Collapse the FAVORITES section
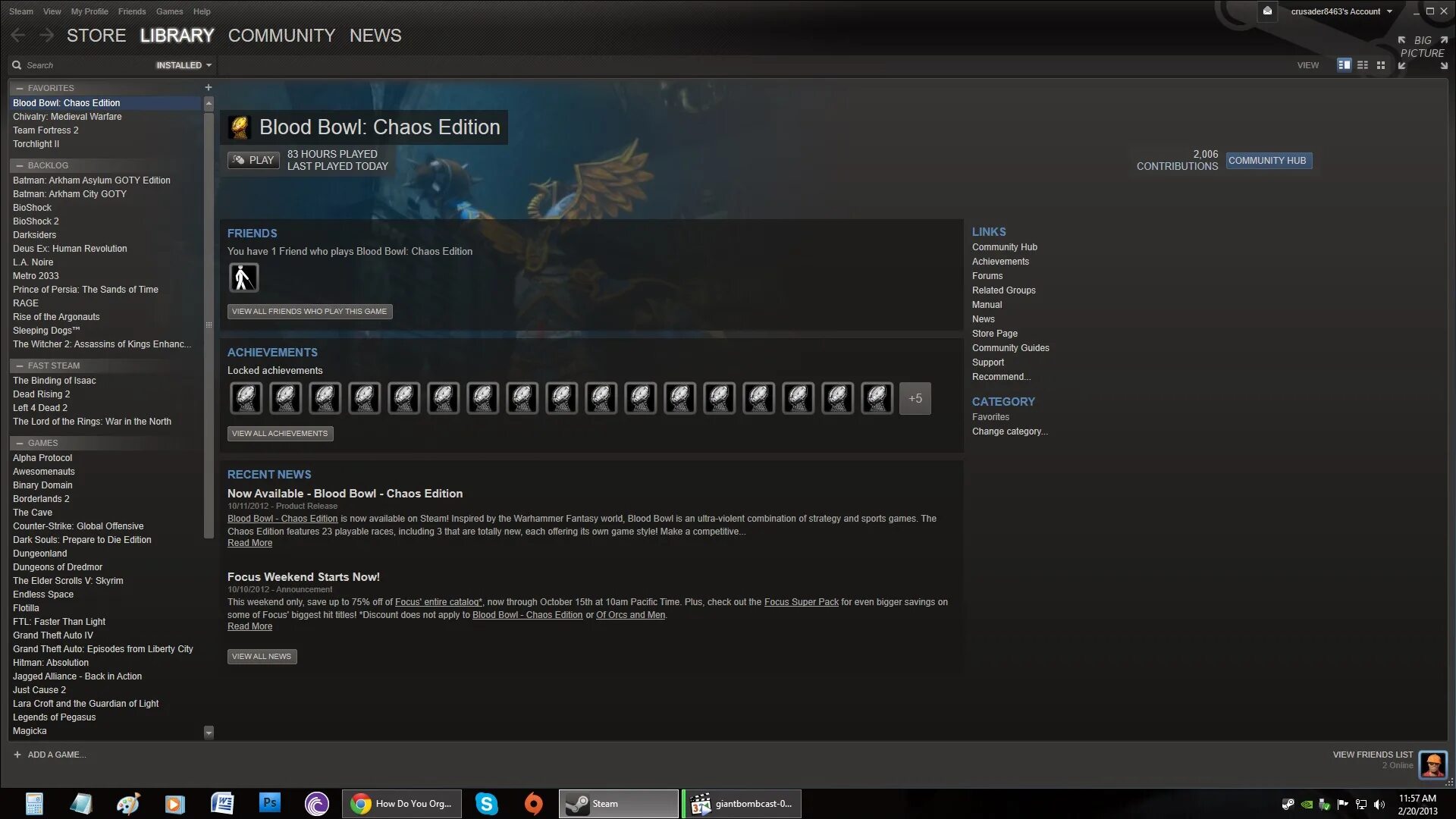The image size is (1456, 819). click(17, 88)
